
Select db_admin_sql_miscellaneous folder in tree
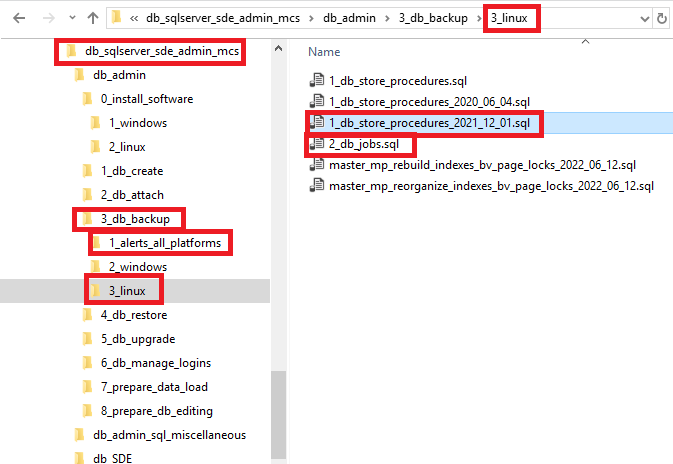click(170, 435)
